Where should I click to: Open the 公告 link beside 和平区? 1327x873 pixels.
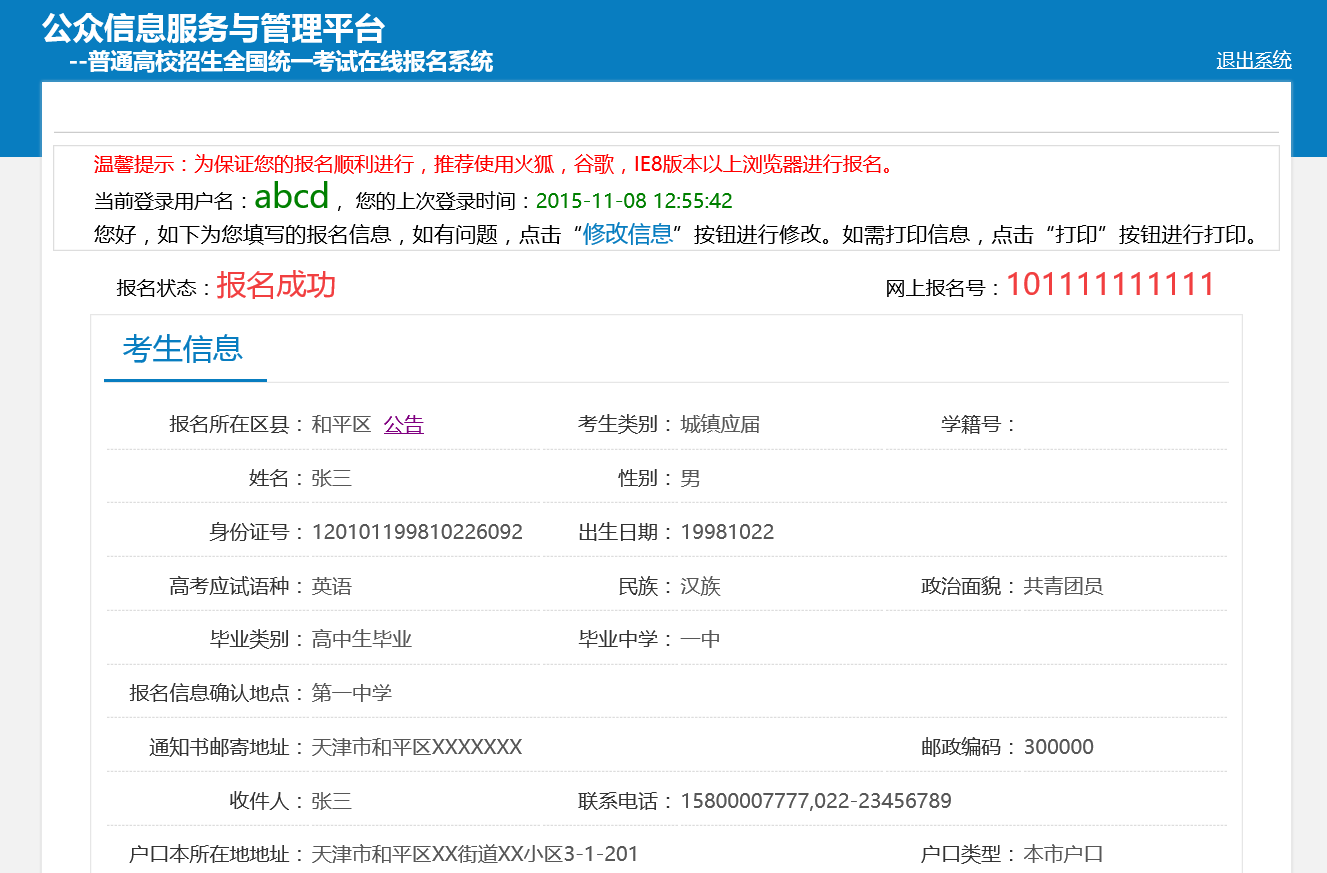pos(403,424)
